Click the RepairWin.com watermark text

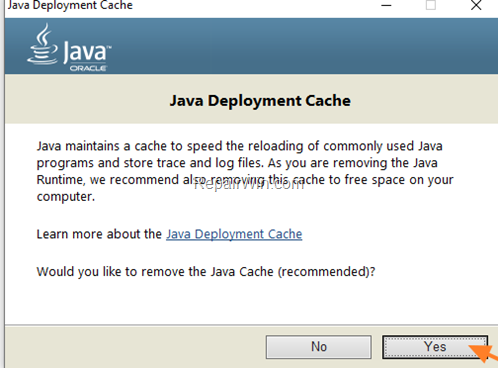coord(249,184)
